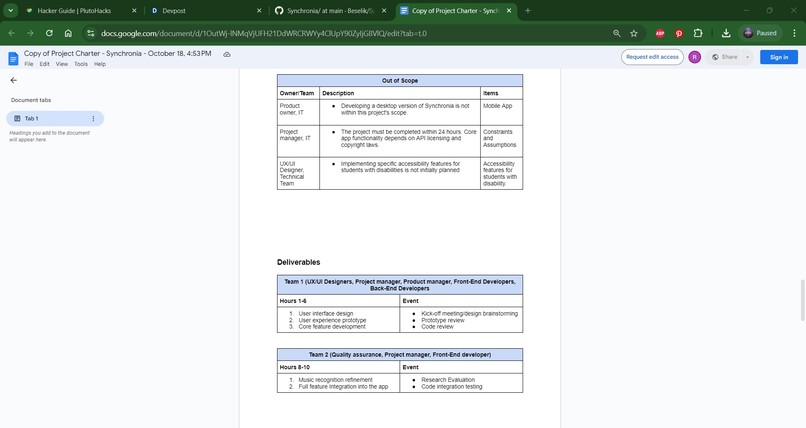Close the Synchronia GitHub tab
The height and width of the screenshot is (428, 806).
pos(384,10)
